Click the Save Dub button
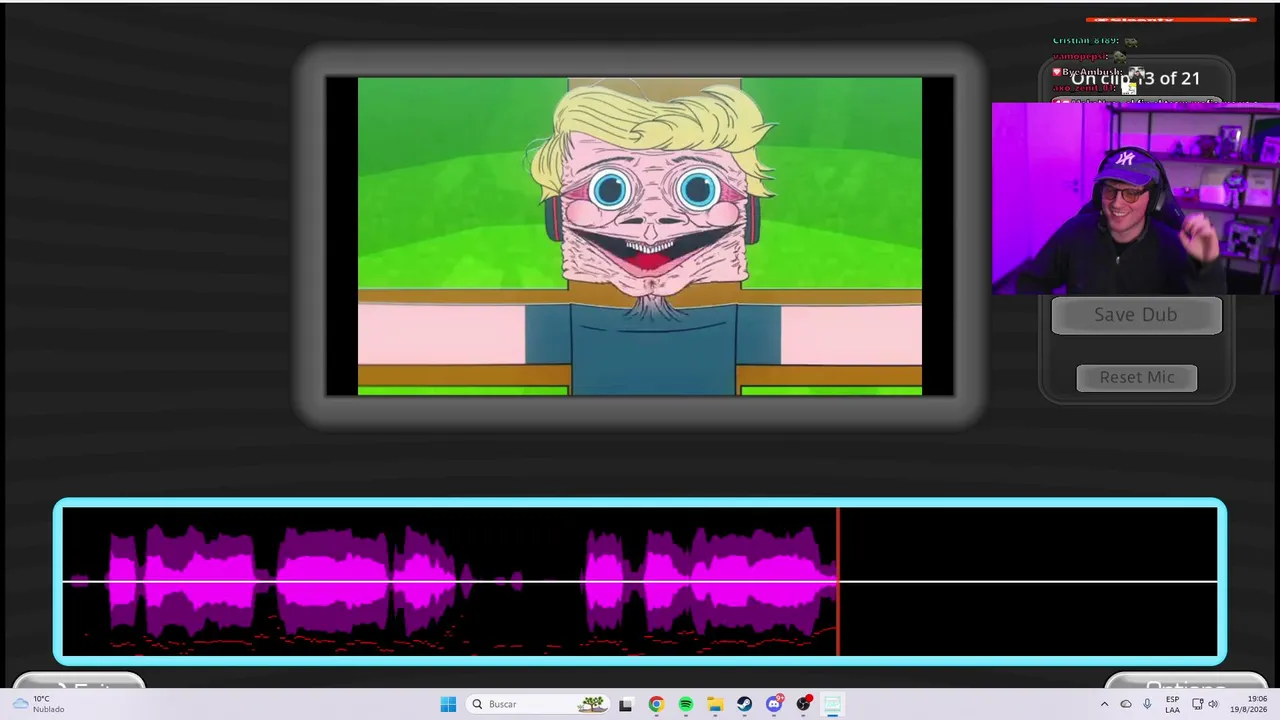This screenshot has width=1280, height=720. (1136, 315)
